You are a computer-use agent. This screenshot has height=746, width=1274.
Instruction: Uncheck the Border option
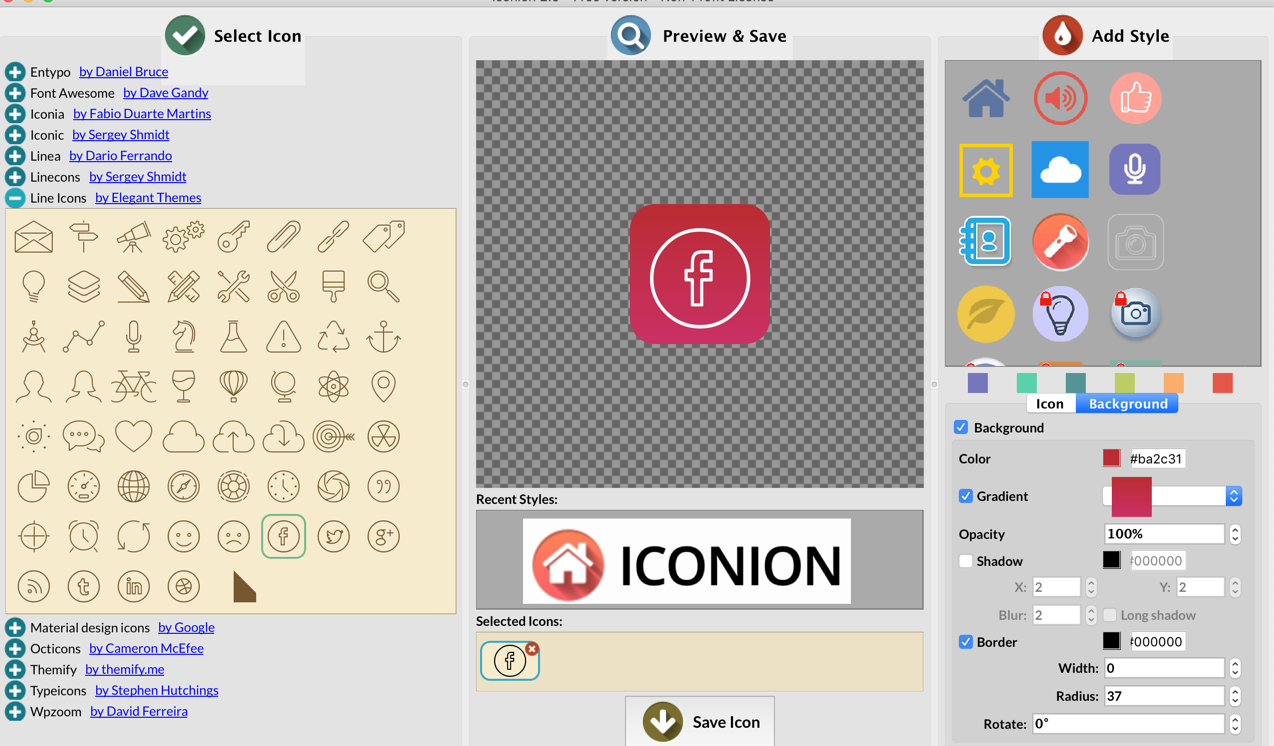pyautogui.click(x=965, y=642)
